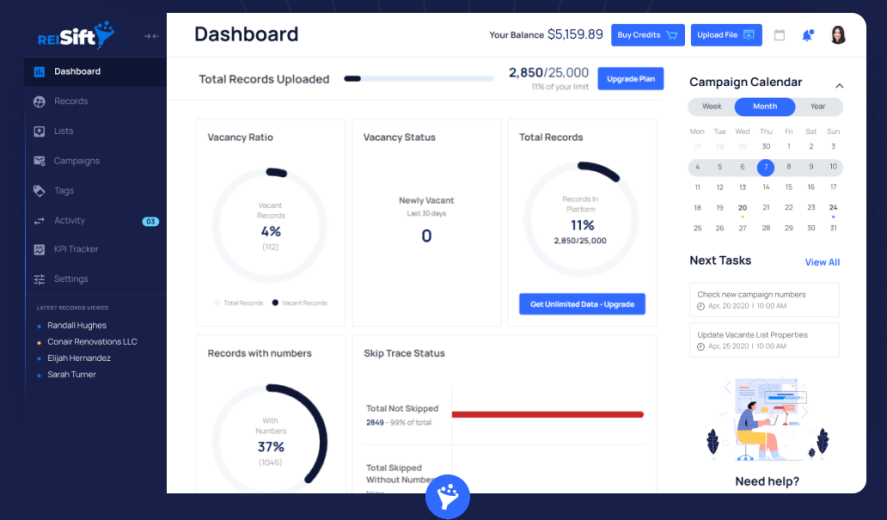Click clock icon on Apr 20 task
887x520 pixels.
(x=701, y=306)
